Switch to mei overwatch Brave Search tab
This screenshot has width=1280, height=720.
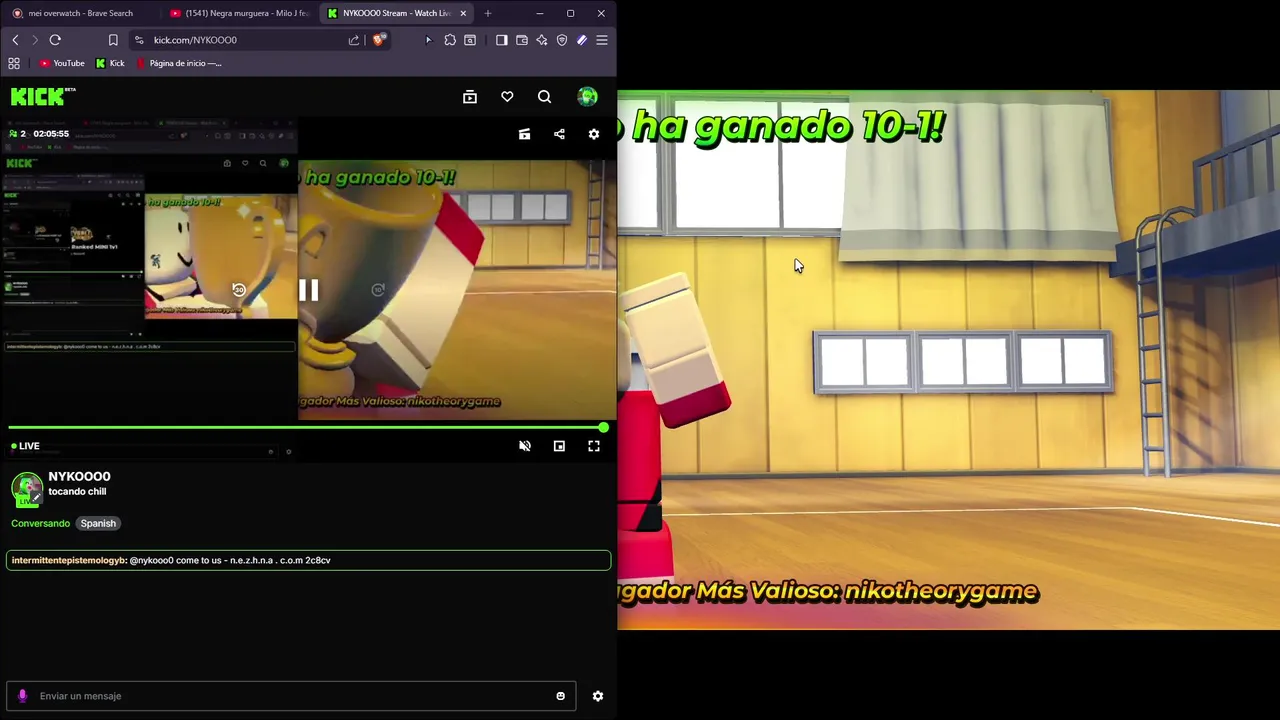click(x=80, y=13)
